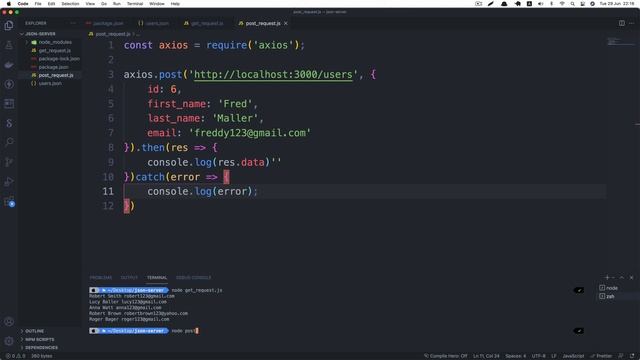
Task: Open the lightning bolt extension view
Action: click(9, 84)
